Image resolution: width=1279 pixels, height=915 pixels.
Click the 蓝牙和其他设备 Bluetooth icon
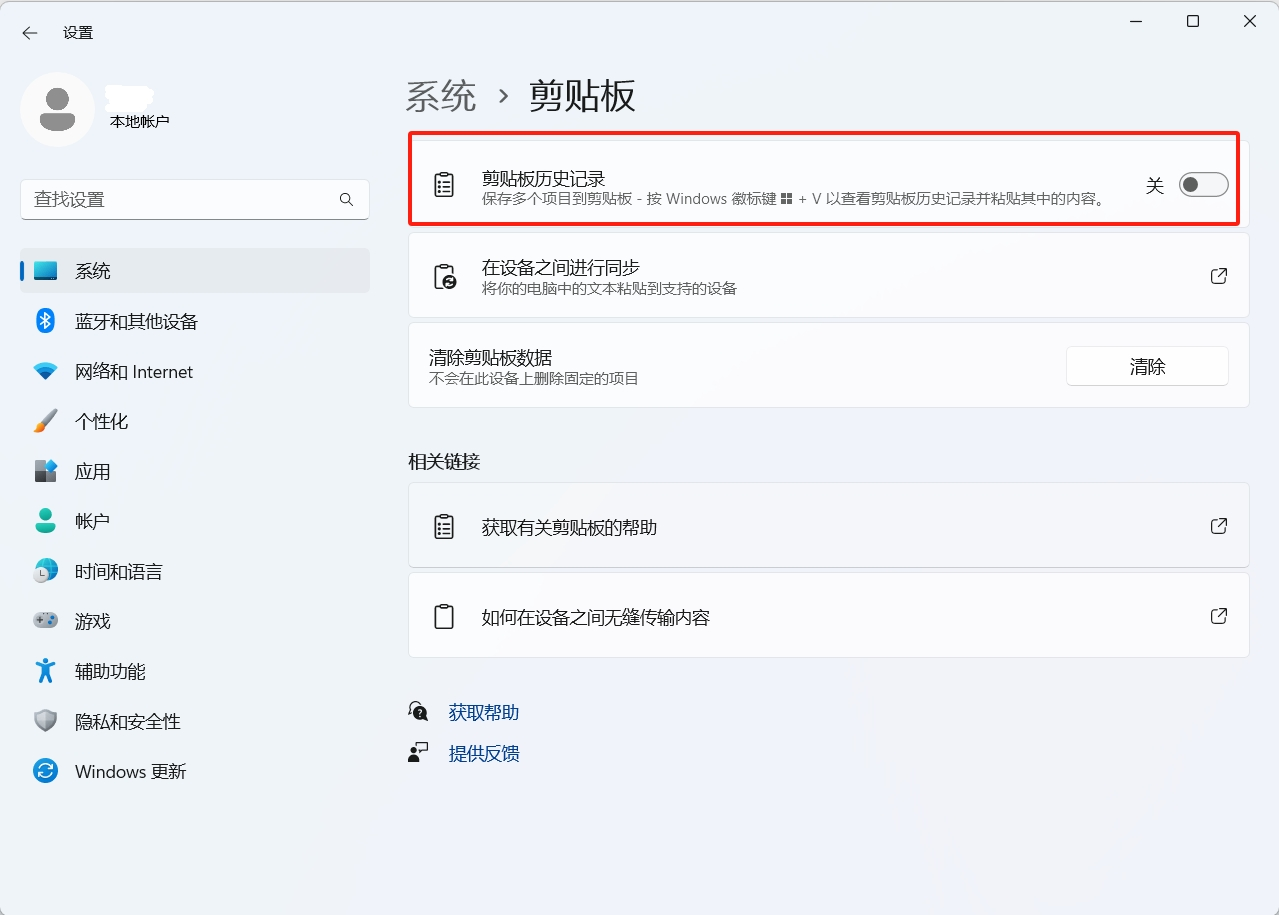coord(45,321)
